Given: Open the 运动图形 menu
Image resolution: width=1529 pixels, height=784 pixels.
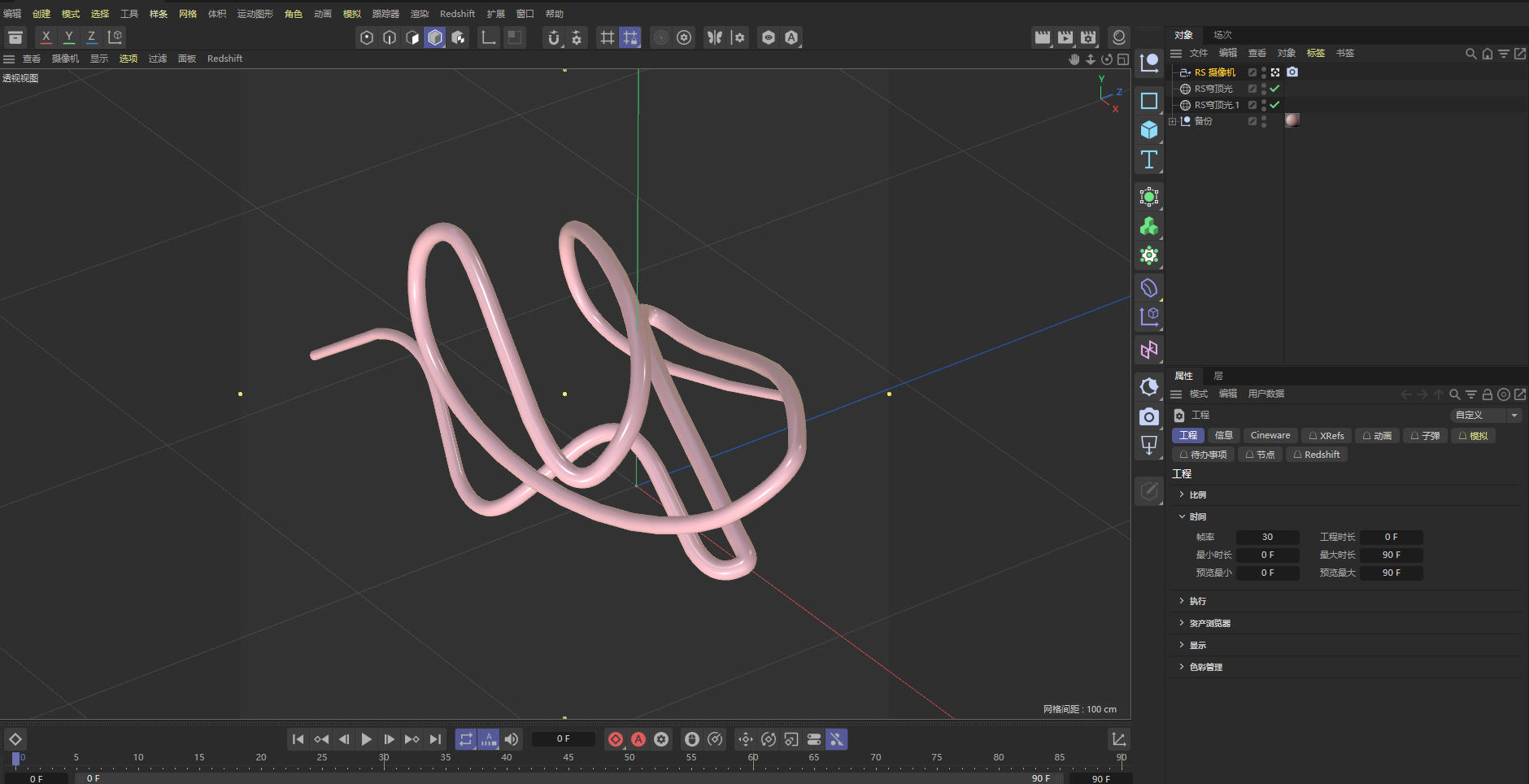Looking at the screenshot, I should coord(255,14).
